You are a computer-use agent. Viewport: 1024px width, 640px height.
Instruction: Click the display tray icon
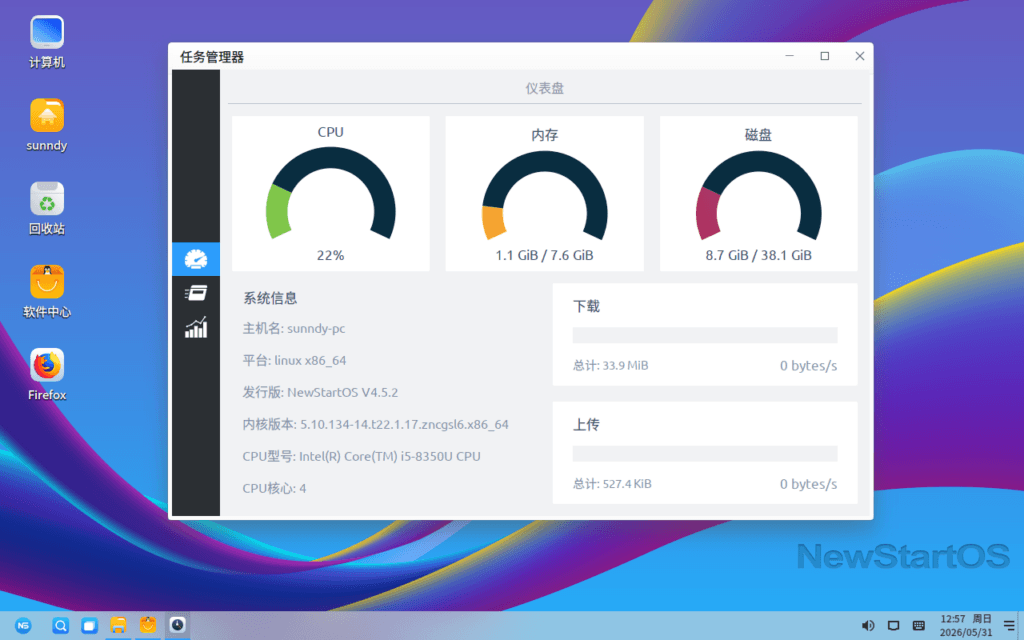(893, 626)
